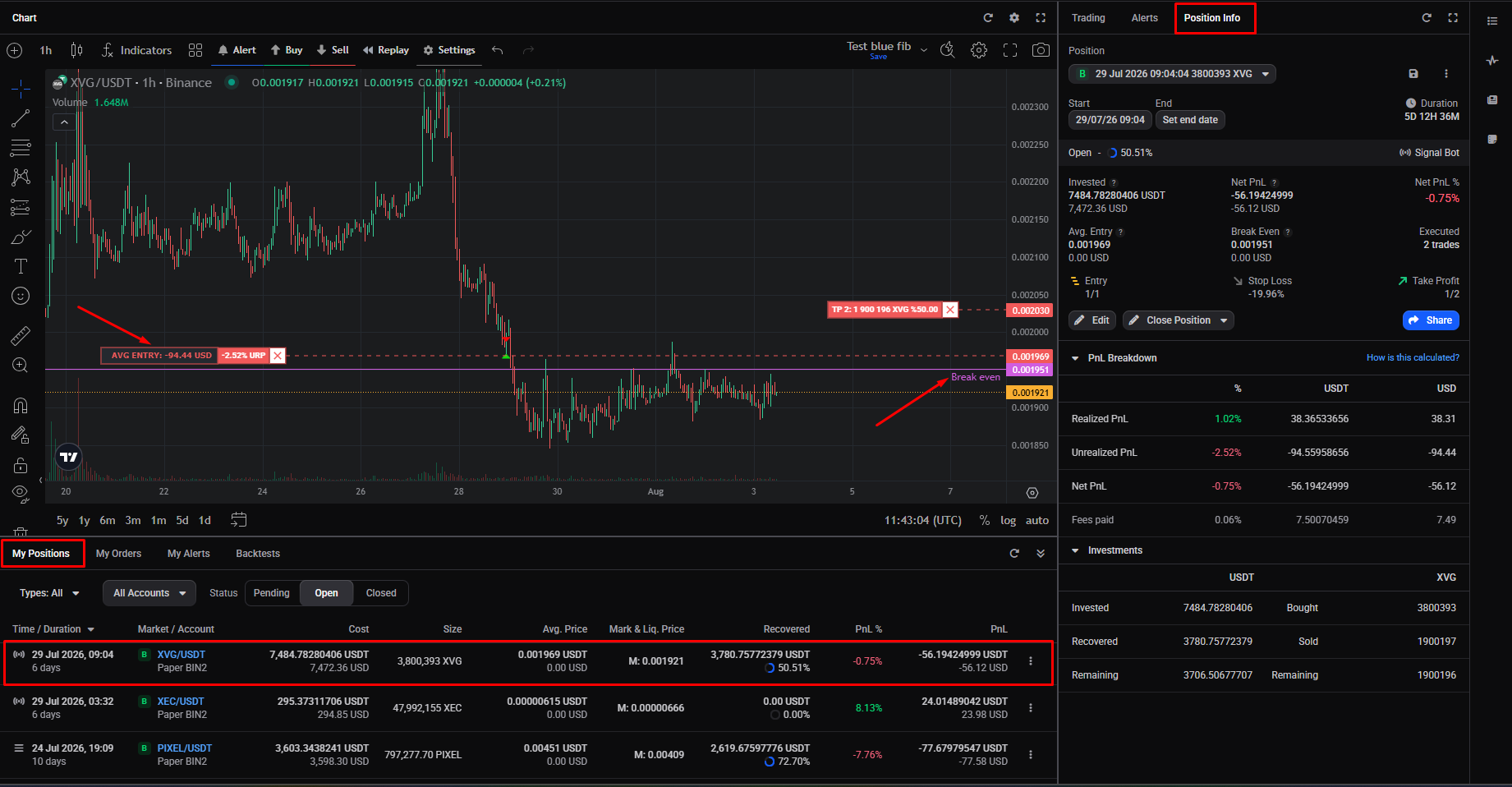
Task: Open candlestick chart type selector
Action: pyautogui.click(x=76, y=50)
